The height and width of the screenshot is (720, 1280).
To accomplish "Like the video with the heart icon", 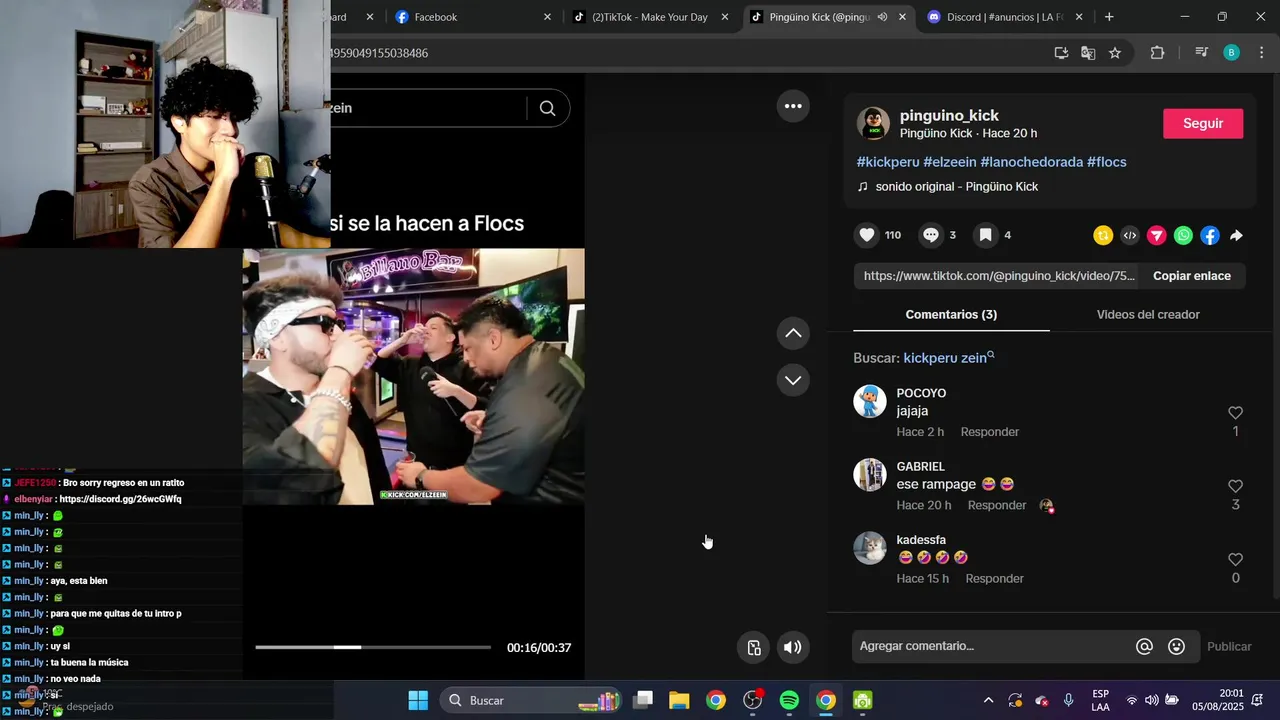I will click(867, 235).
